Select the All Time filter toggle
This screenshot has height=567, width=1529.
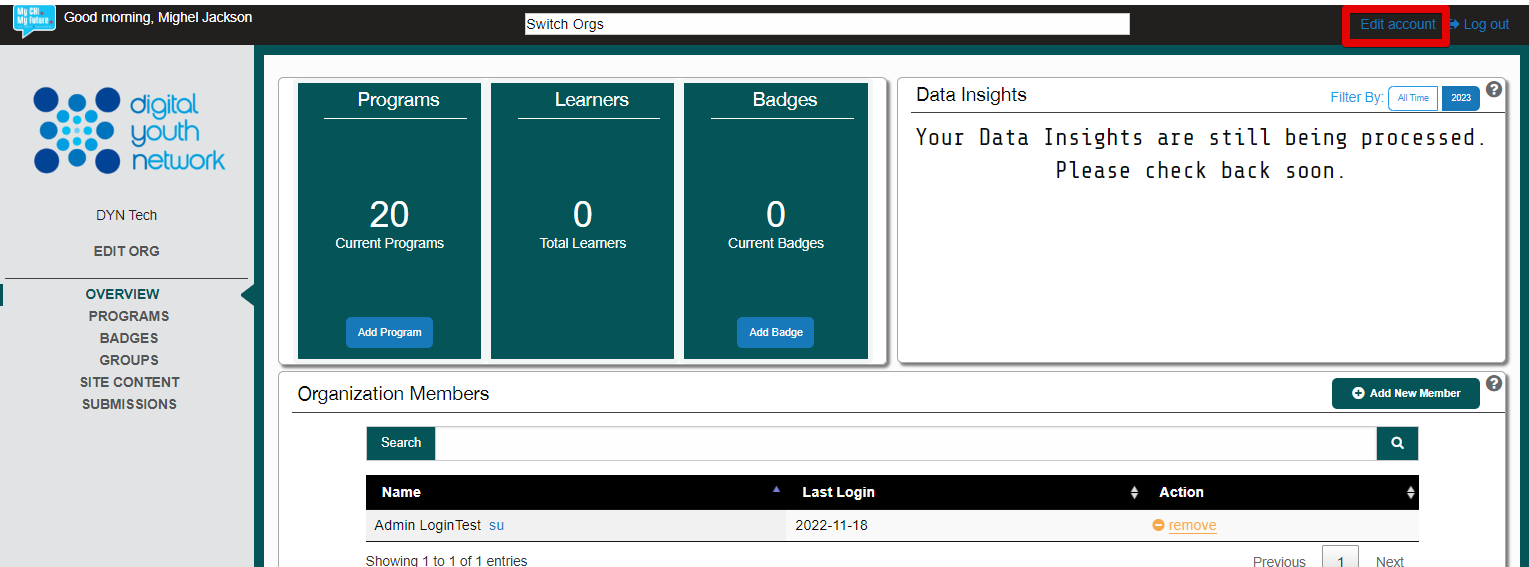click(x=1413, y=98)
